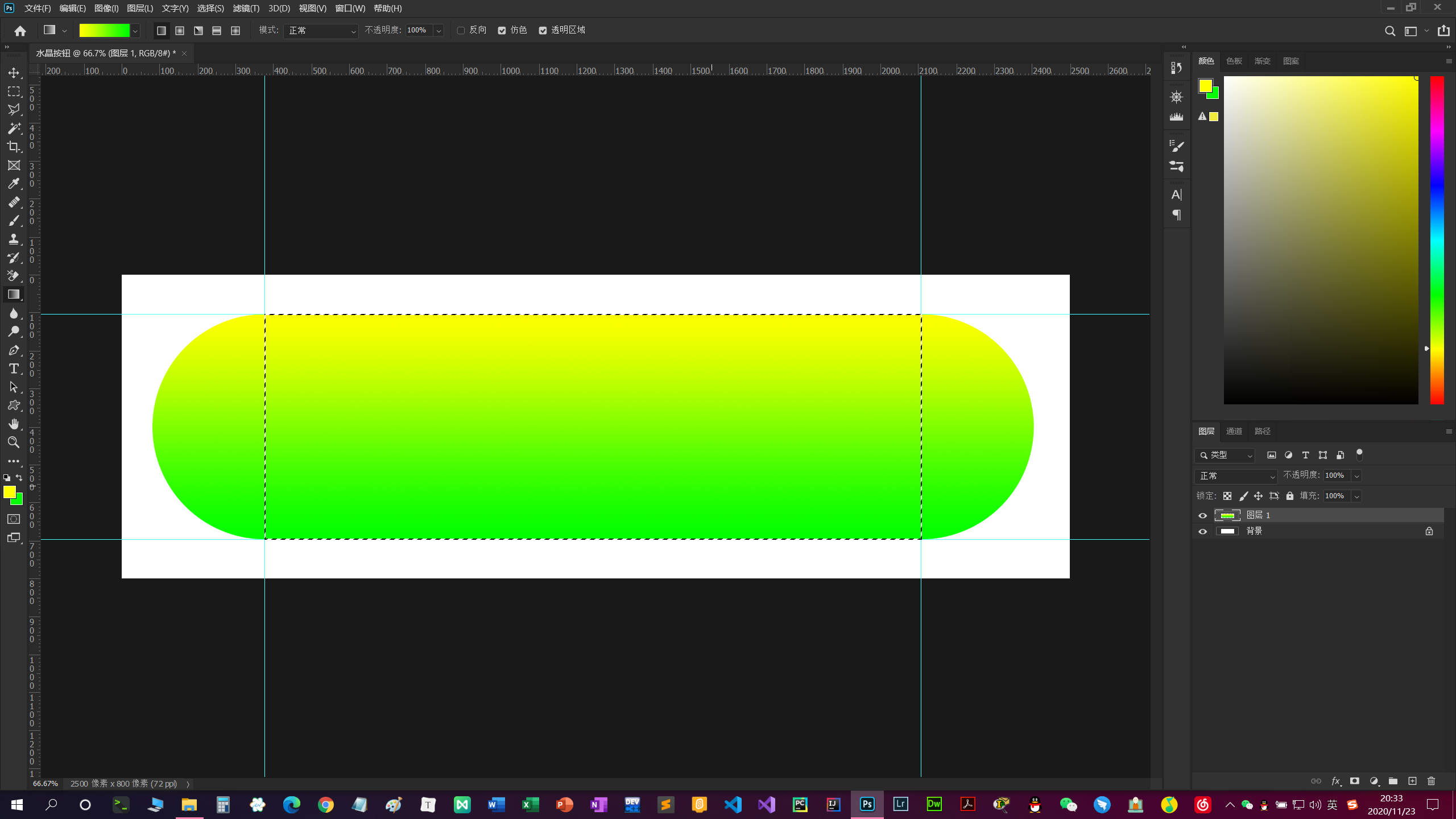Open the 滤镜(T) menu
The width and height of the screenshot is (1456, 819).
click(x=246, y=9)
